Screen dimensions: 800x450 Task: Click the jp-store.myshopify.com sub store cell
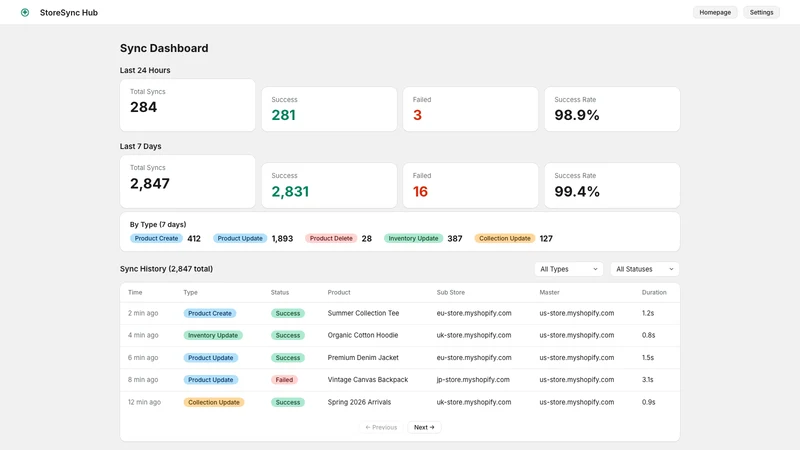pos(473,380)
